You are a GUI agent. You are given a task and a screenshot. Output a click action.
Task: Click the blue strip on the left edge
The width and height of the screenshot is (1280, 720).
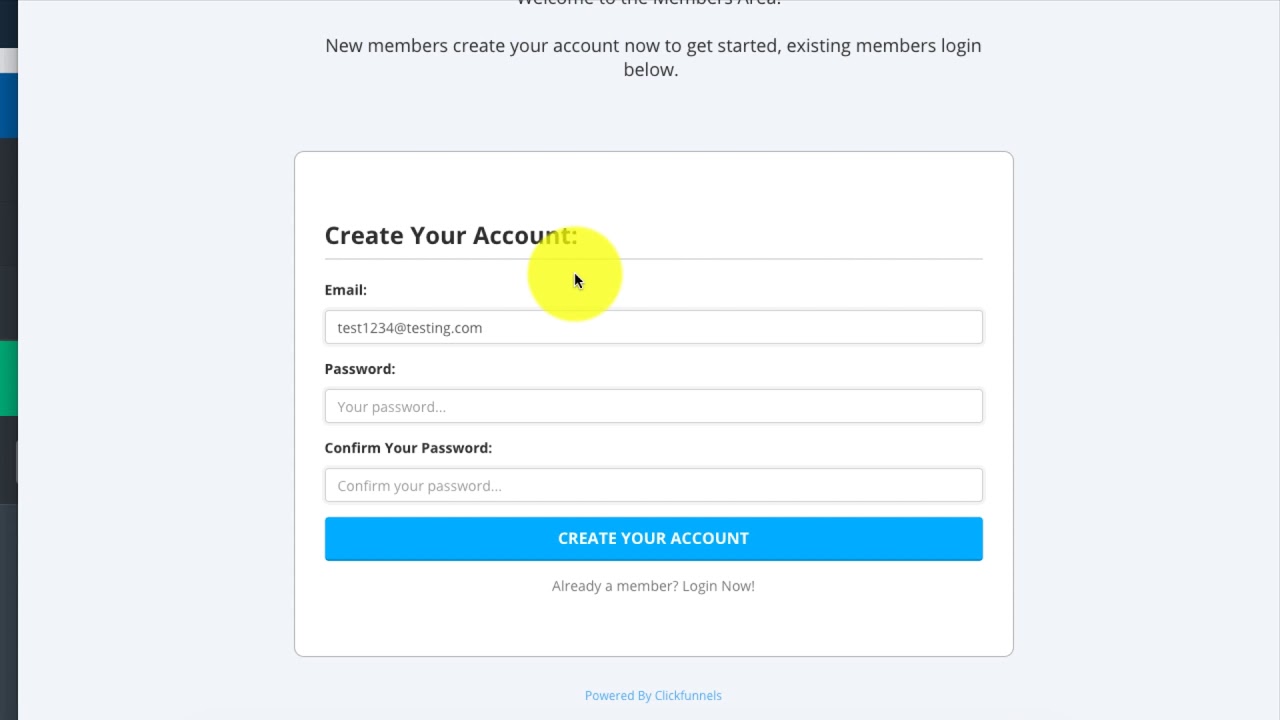pos(8,105)
